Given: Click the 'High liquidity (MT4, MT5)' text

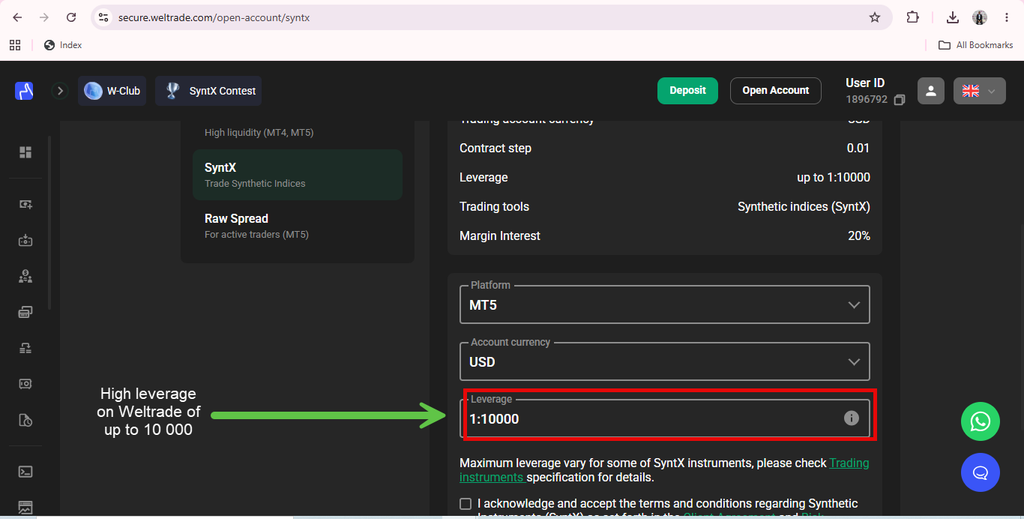Looking at the screenshot, I should point(259,133).
